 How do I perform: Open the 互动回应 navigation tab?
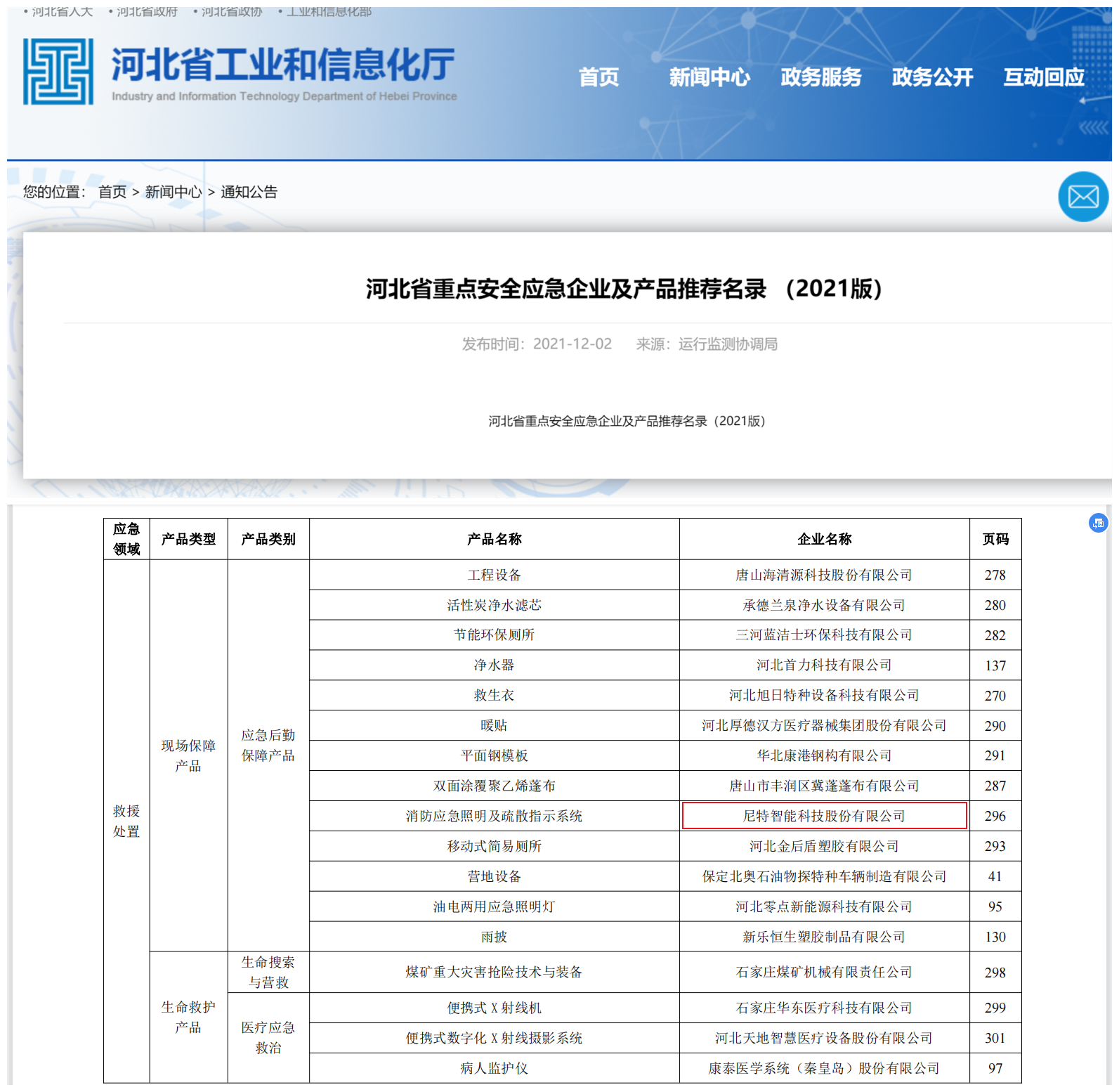[1043, 77]
